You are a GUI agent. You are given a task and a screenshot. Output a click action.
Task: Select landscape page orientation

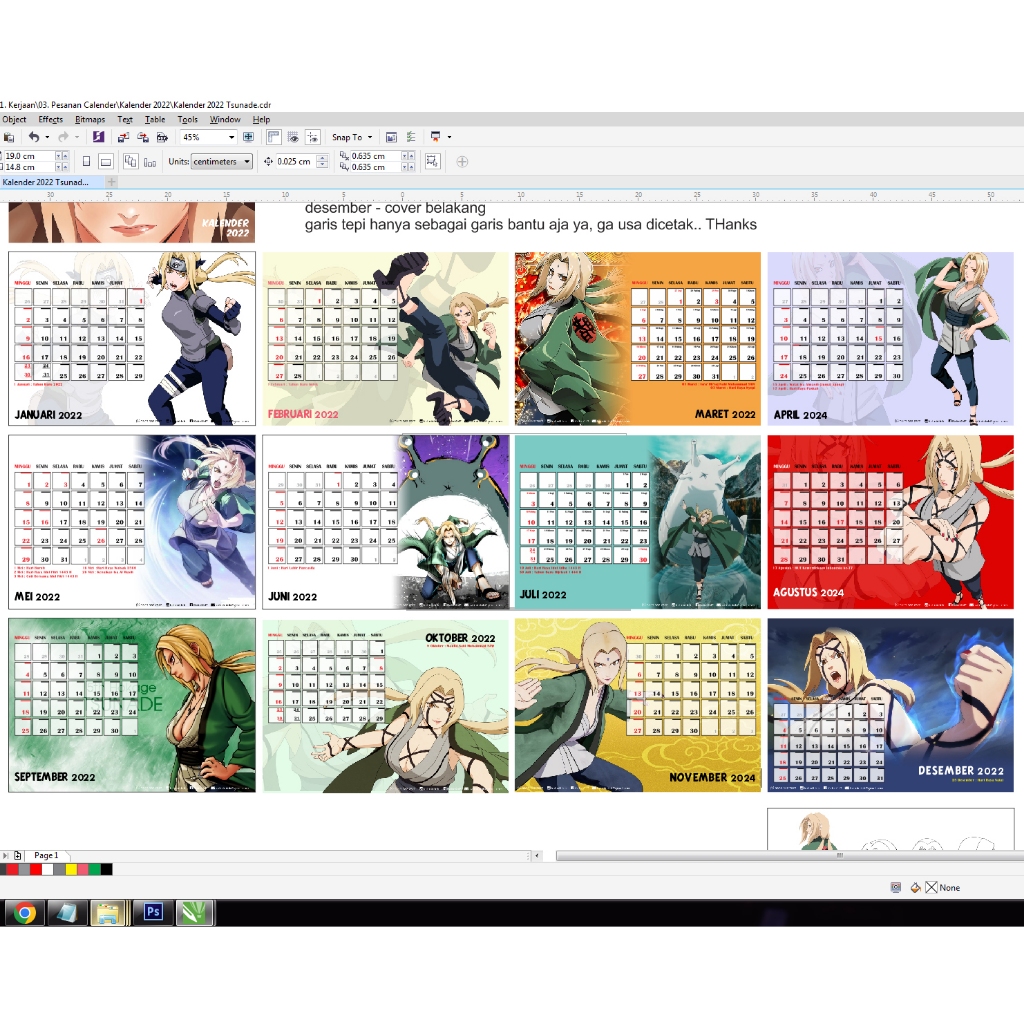tap(106, 161)
